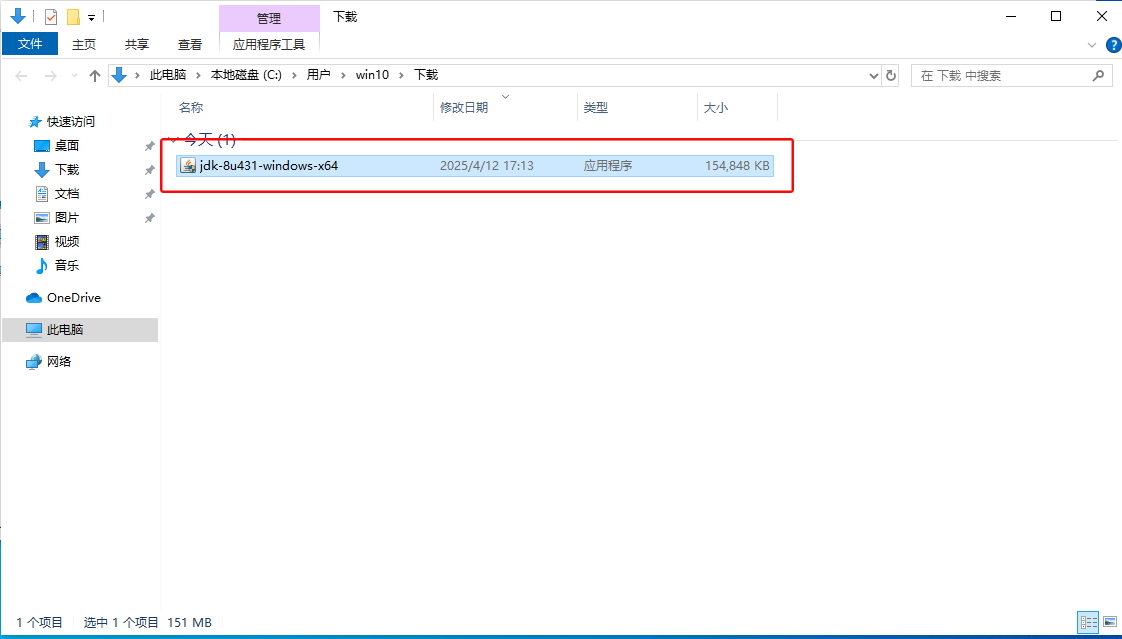Click the Help question mark icon
Screen dimensions: 1122x639
click(1113, 44)
